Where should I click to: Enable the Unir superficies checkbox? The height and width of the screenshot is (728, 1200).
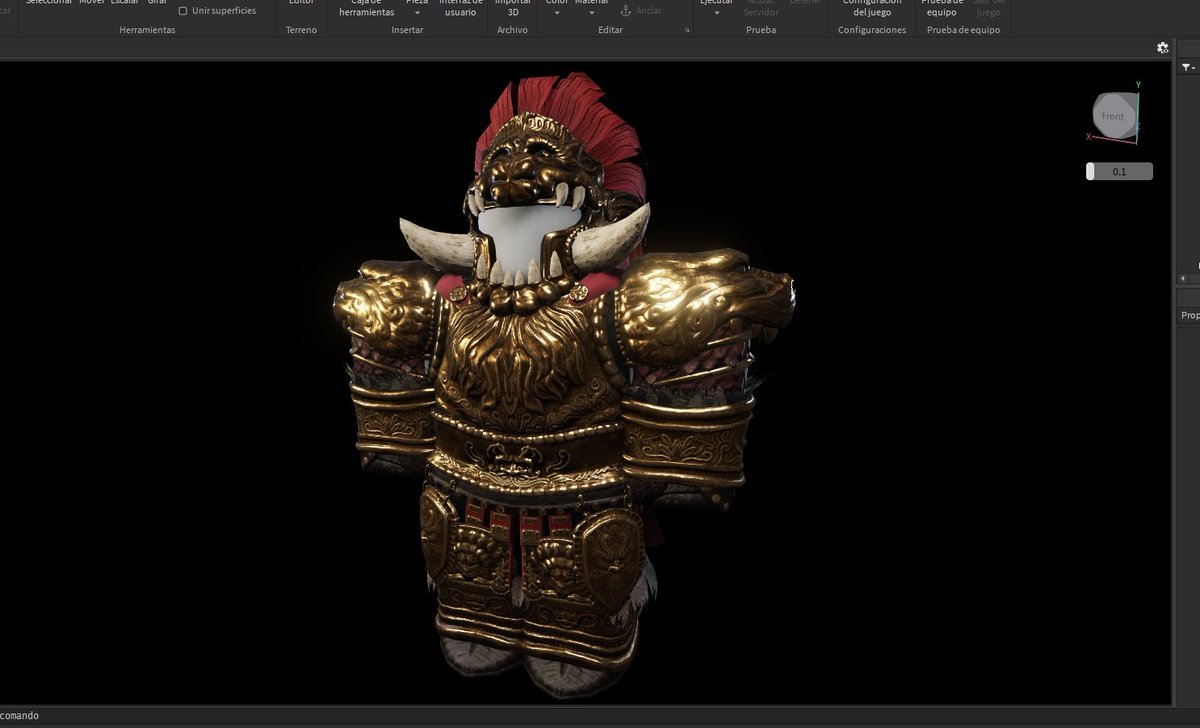182,11
